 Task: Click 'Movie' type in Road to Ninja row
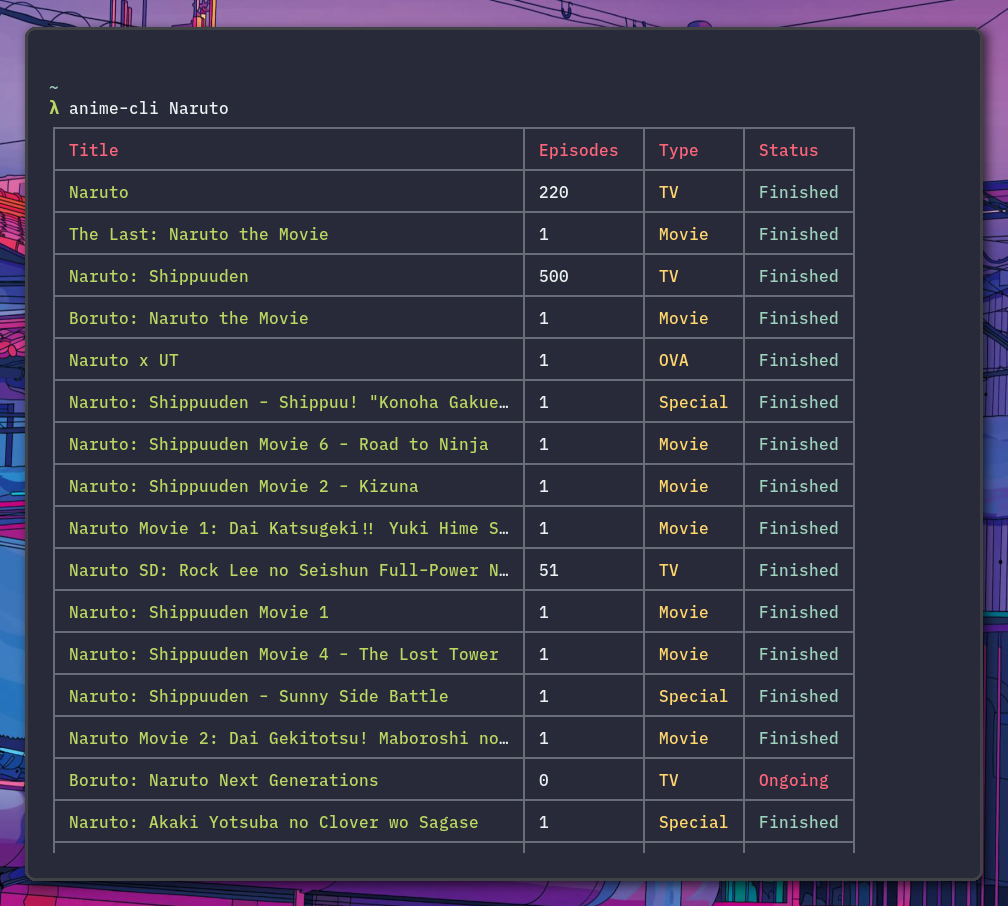[x=683, y=444]
